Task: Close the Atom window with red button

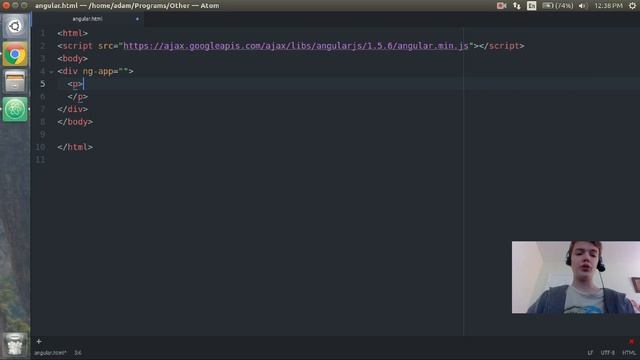Action: coord(6,5)
